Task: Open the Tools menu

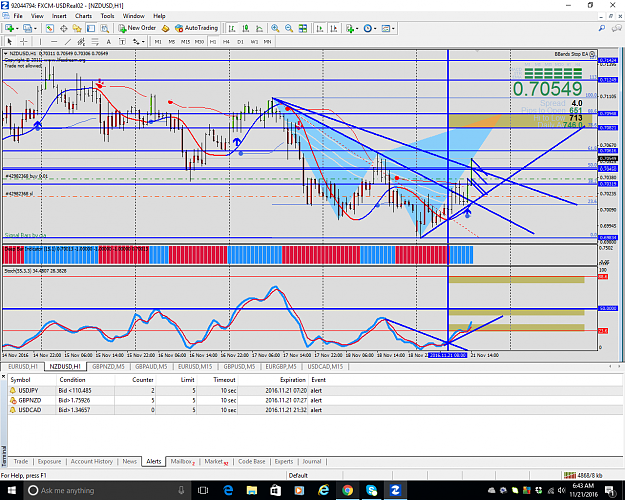Action: point(107,16)
